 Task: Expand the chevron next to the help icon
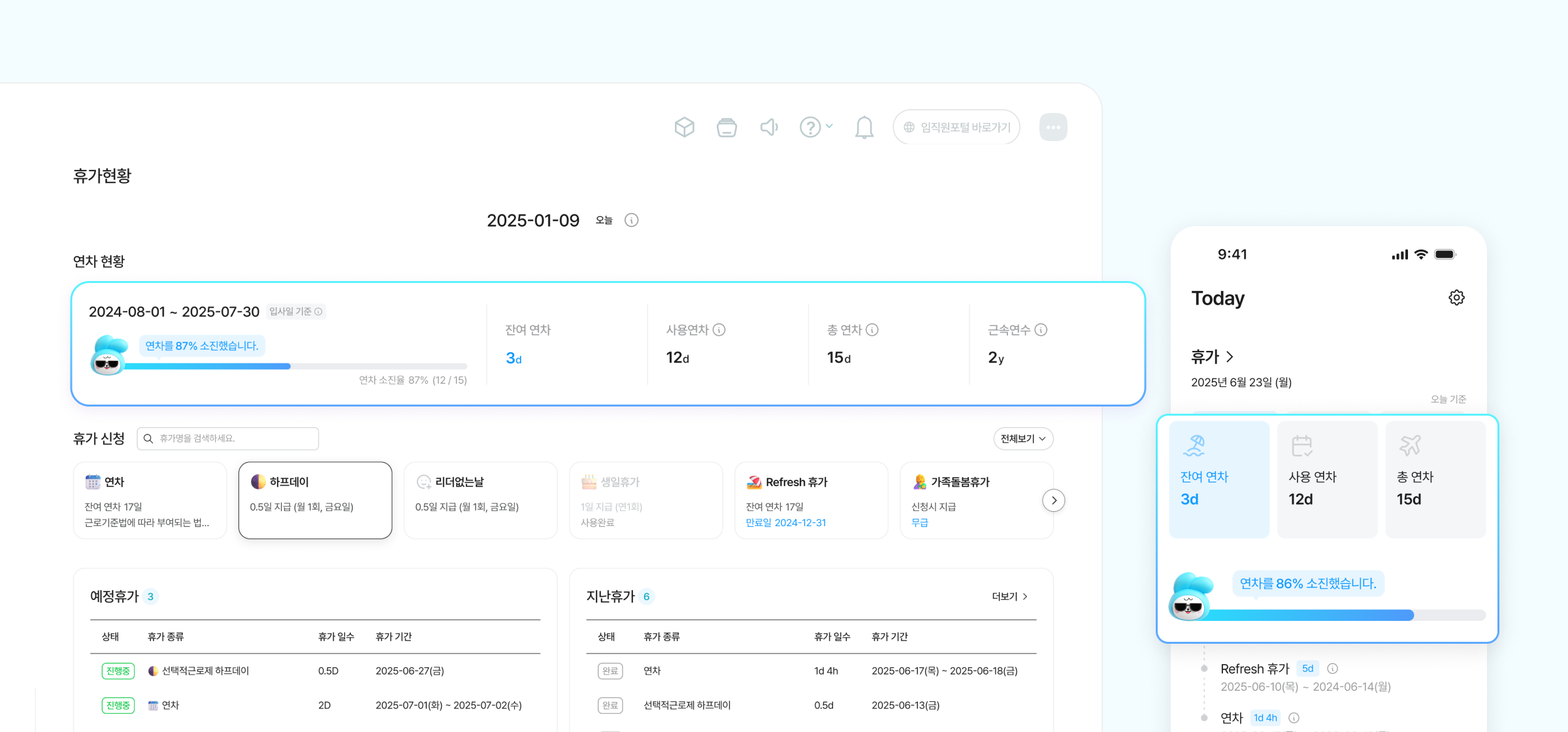(x=828, y=126)
